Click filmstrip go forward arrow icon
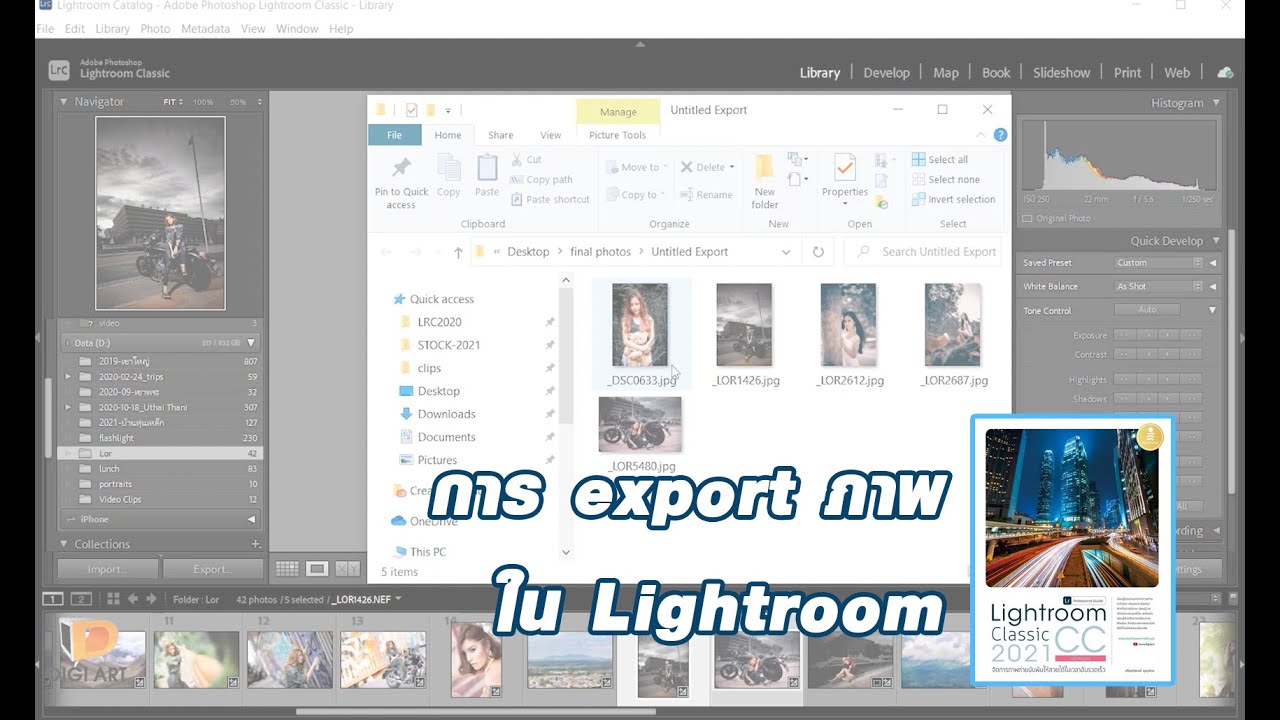This screenshot has width=1280, height=720. 152,599
